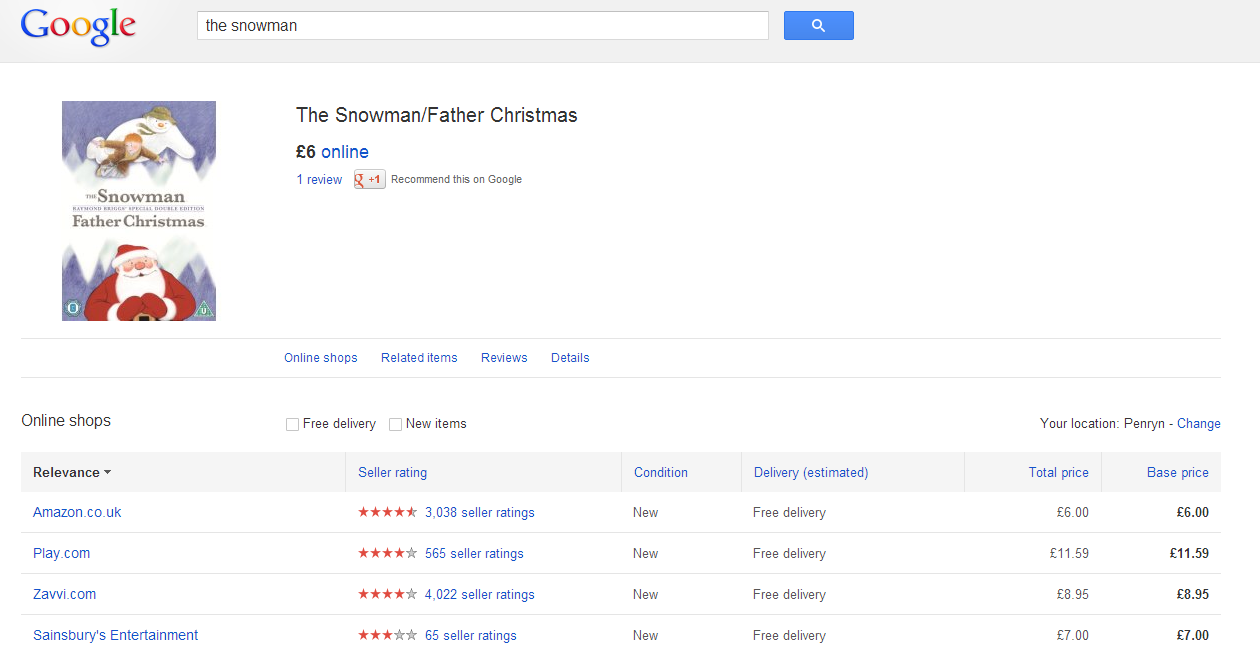Click Amazon.co.uk star rating icons
1260x653 pixels.
click(x=388, y=513)
